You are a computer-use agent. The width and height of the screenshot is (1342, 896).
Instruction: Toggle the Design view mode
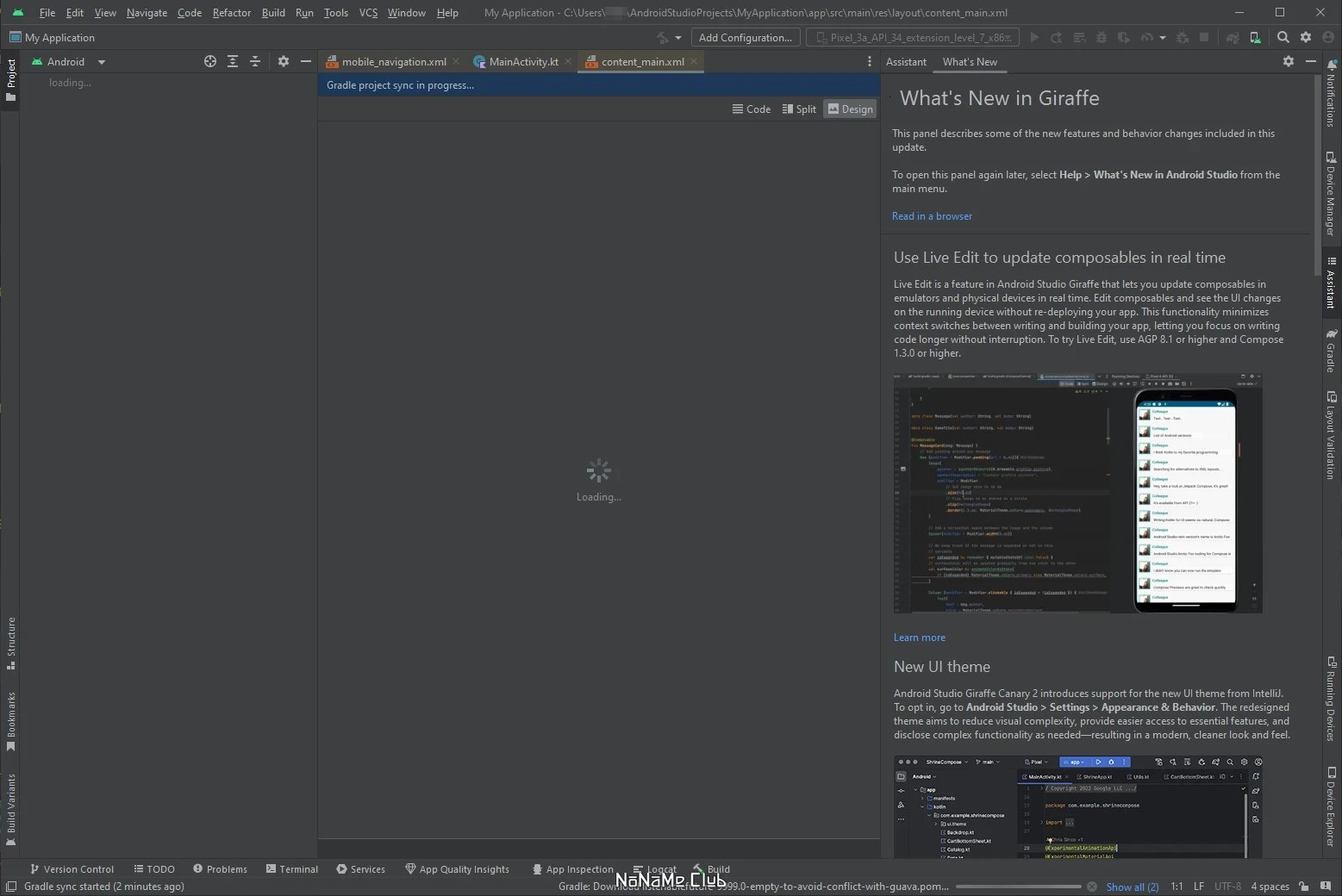[850, 109]
